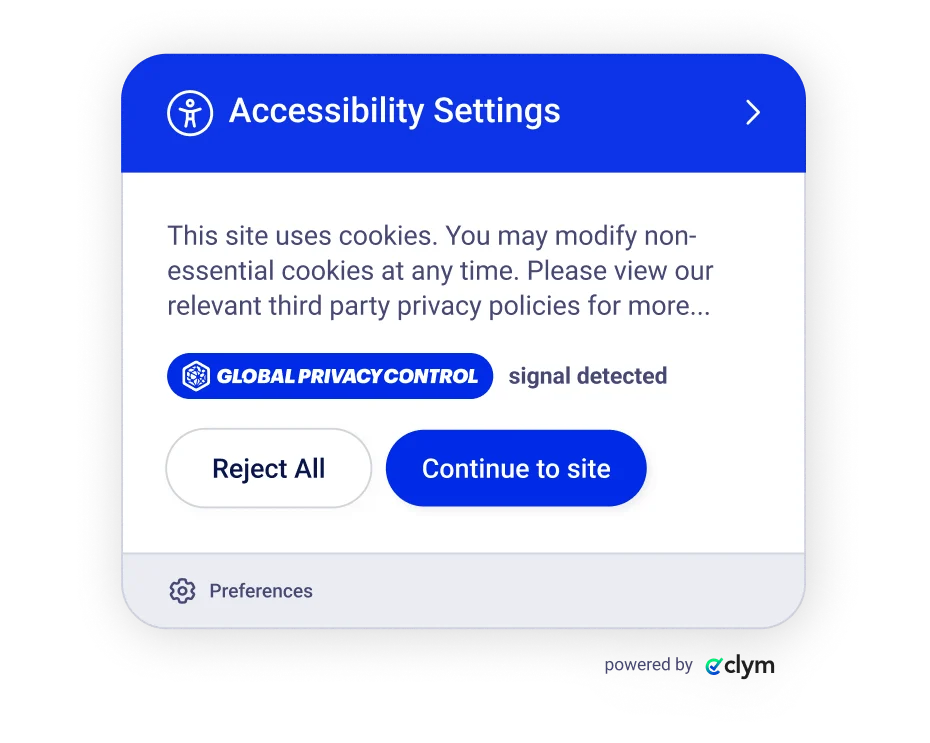Click the right-pointing chevron icon in the header
The height and width of the screenshot is (743, 930).
(x=752, y=113)
